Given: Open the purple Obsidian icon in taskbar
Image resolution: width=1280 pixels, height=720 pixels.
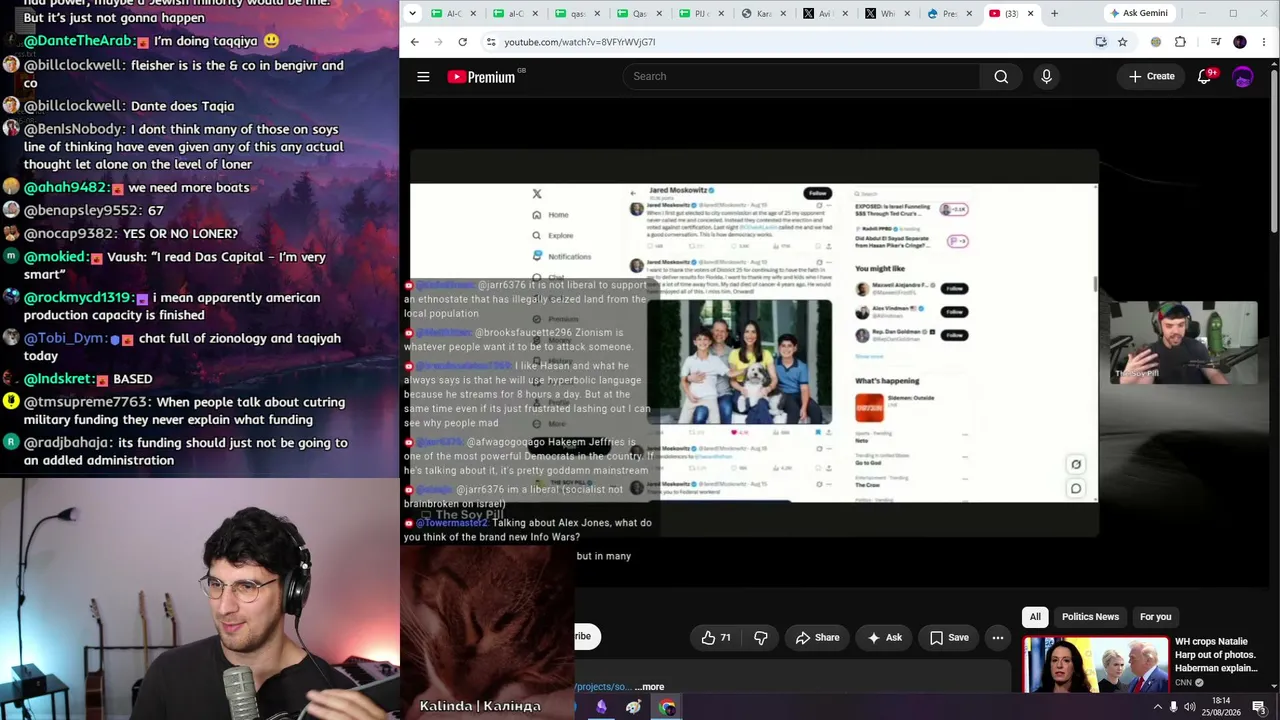Looking at the screenshot, I should click(601, 707).
